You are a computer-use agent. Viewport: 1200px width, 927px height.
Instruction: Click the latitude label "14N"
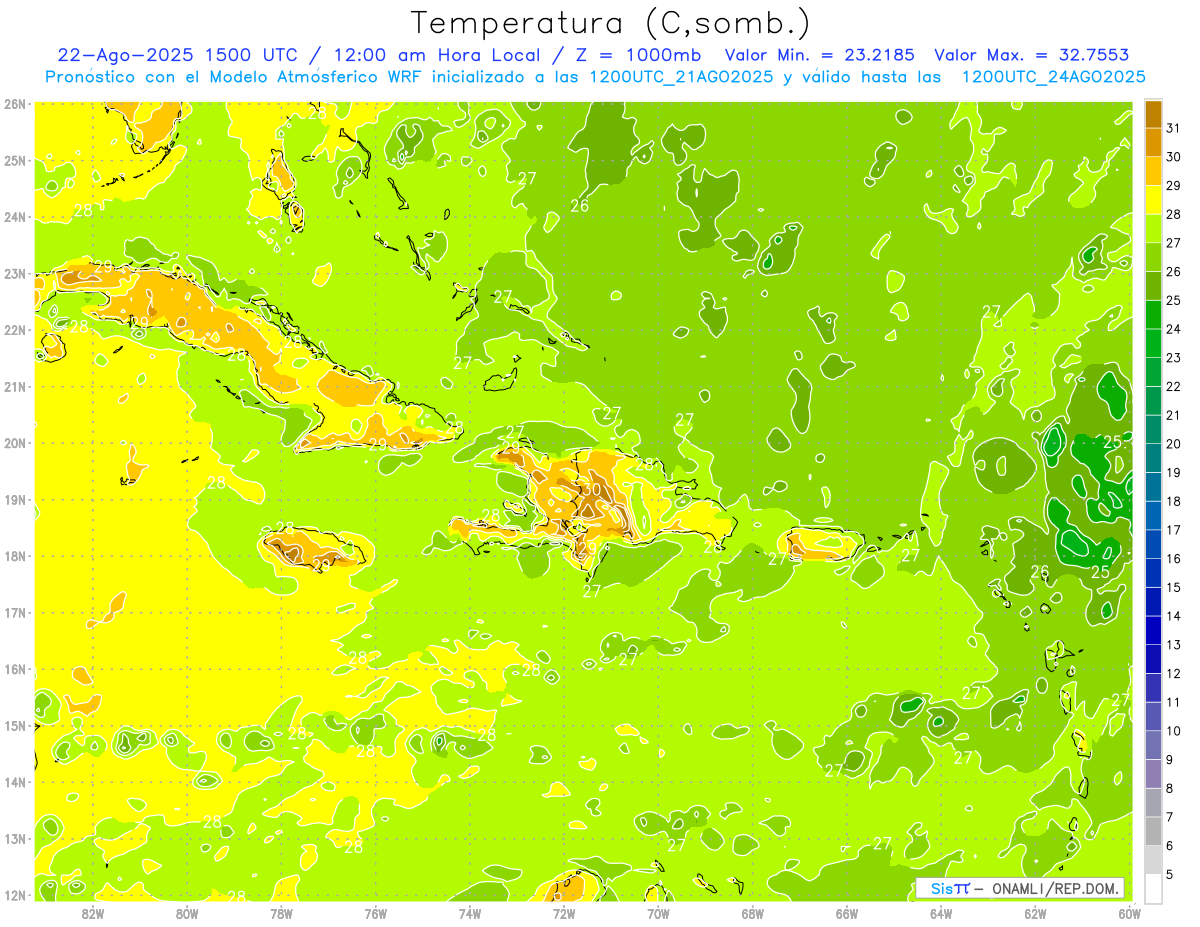point(15,782)
